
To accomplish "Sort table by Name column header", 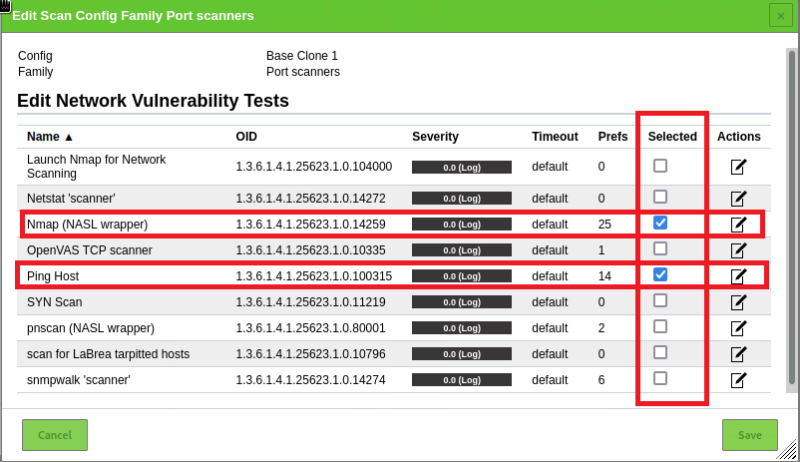I will [x=50, y=137].
